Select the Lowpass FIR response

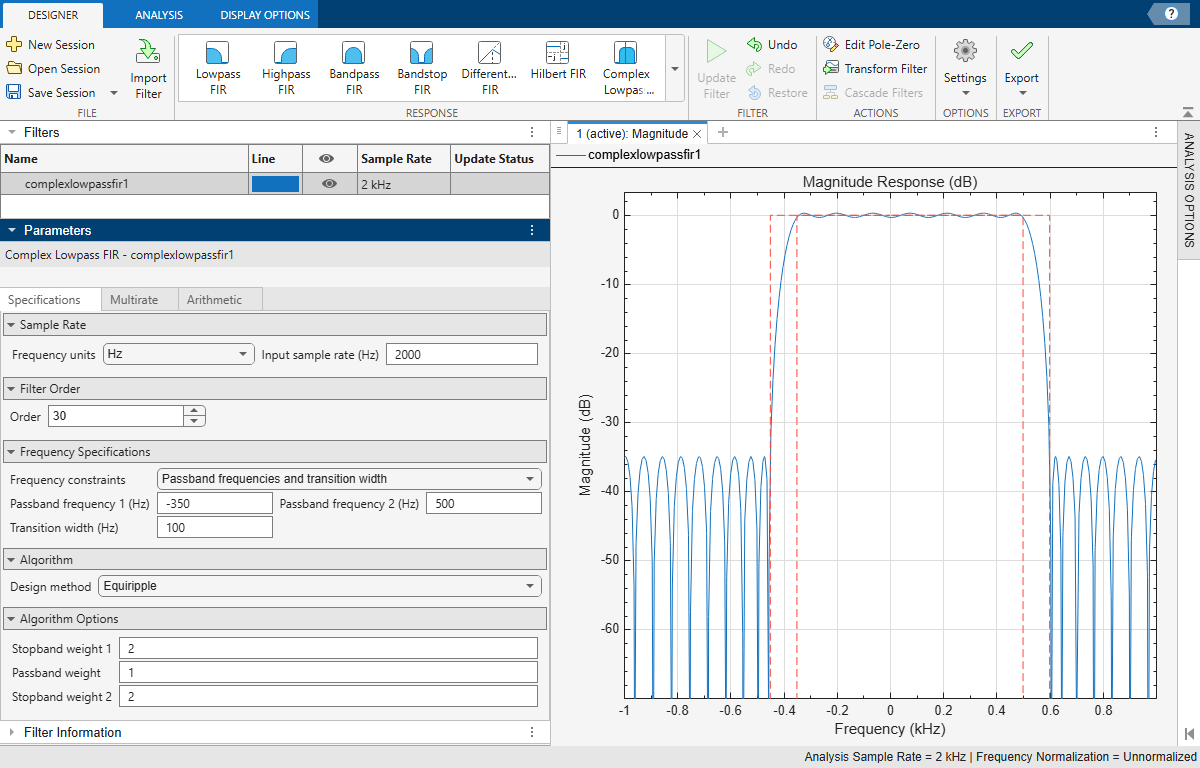tap(218, 68)
